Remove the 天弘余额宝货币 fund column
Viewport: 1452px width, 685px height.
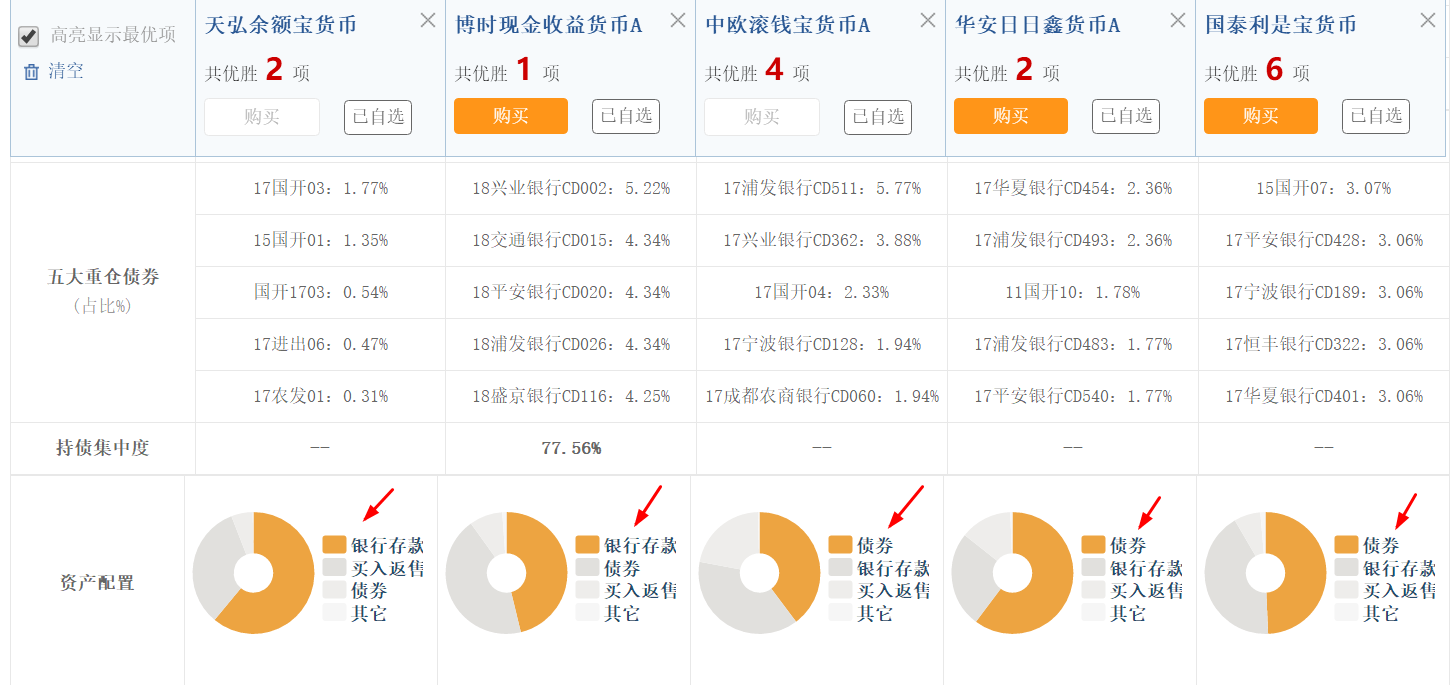click(x=428, y=20)
